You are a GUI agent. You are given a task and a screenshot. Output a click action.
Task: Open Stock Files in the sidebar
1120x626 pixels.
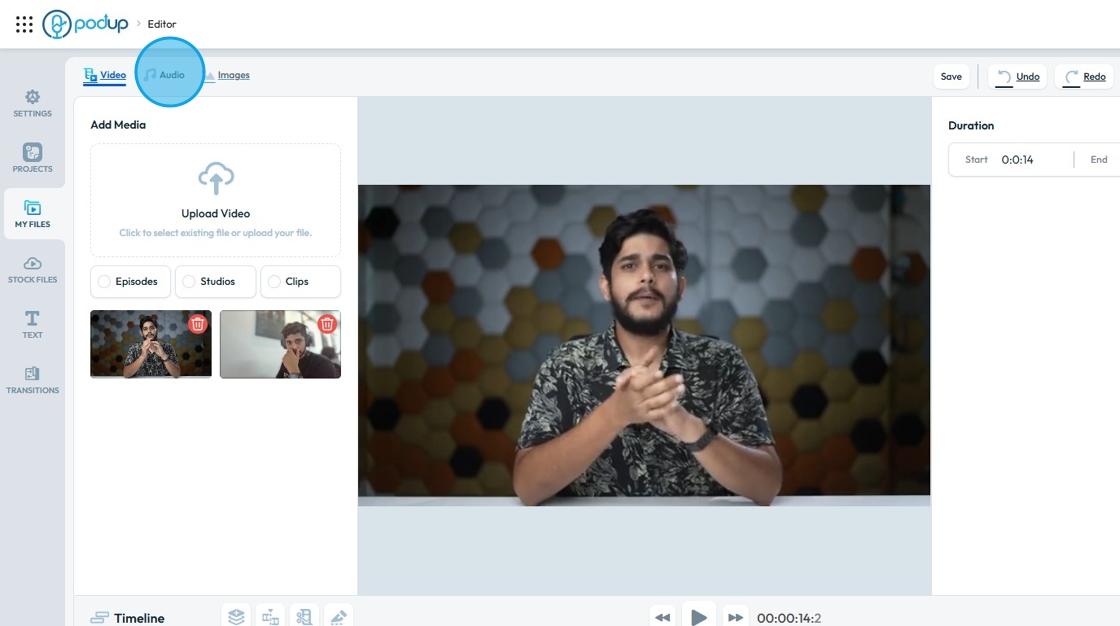[x=32, y=269]
